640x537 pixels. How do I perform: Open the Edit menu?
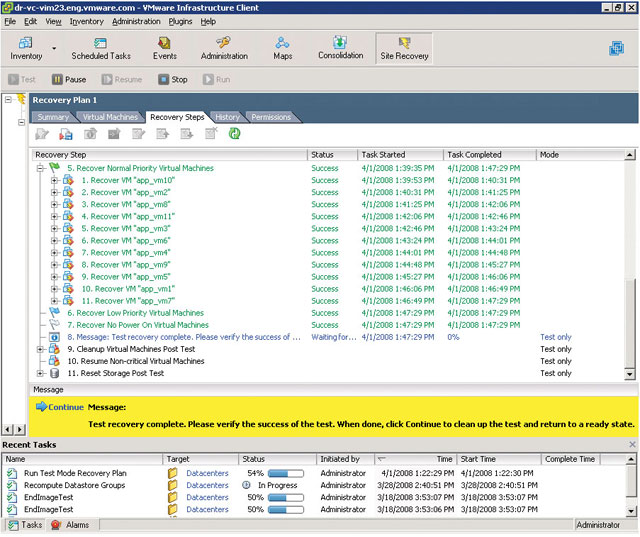(x=30, y=22)
